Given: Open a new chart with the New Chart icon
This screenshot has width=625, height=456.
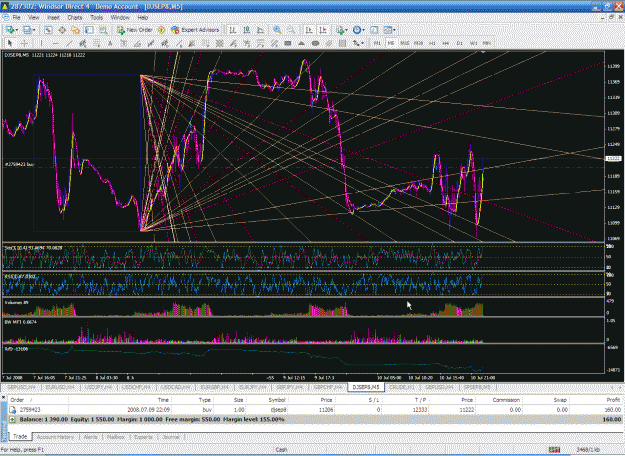Looking at the screenshot, I should [10, 30].
